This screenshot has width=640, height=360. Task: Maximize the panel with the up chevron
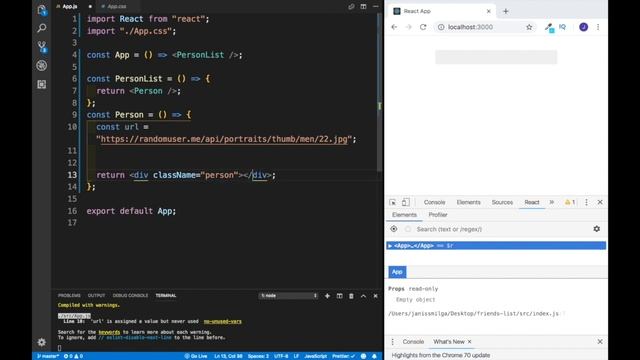click(363, 296)
